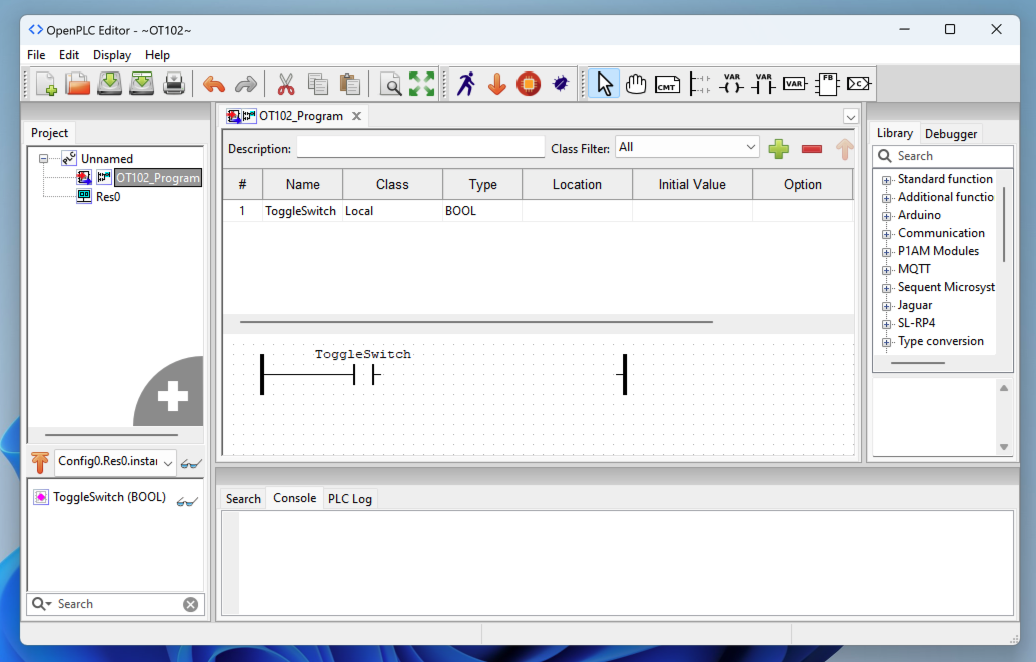Copy selection with the copy icon
The image size is (1036, 662).
click(x=318, y=84)
